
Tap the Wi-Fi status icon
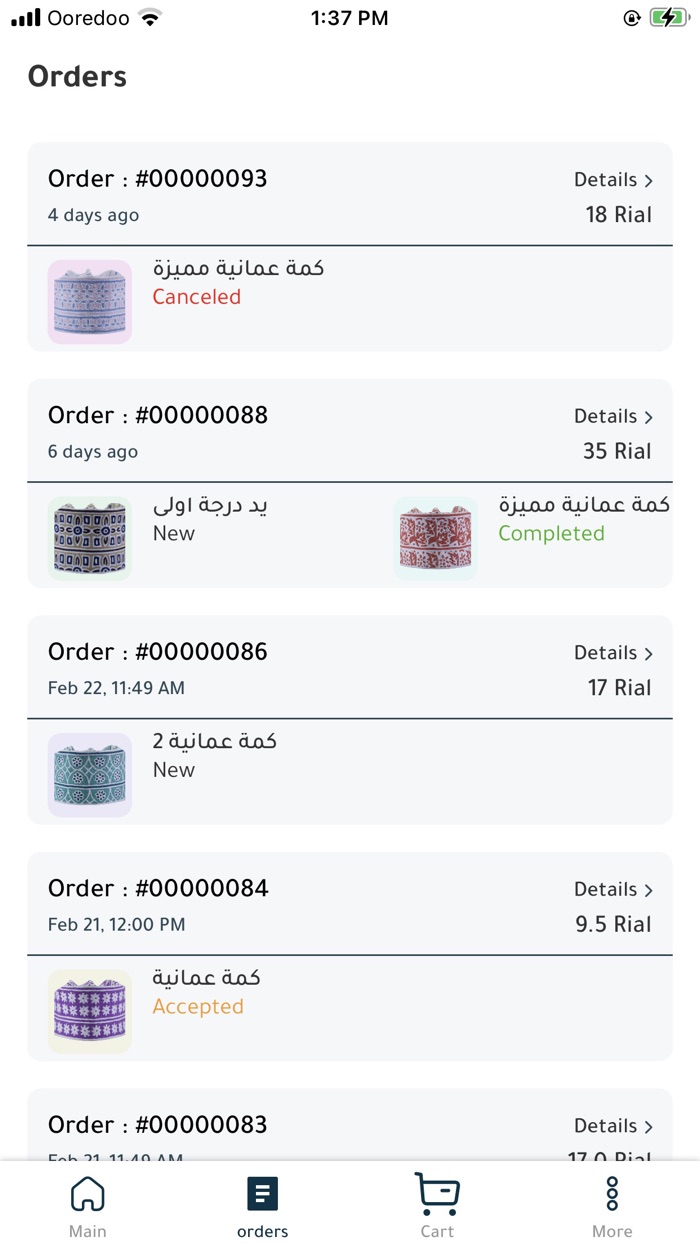tap(150, 18)
